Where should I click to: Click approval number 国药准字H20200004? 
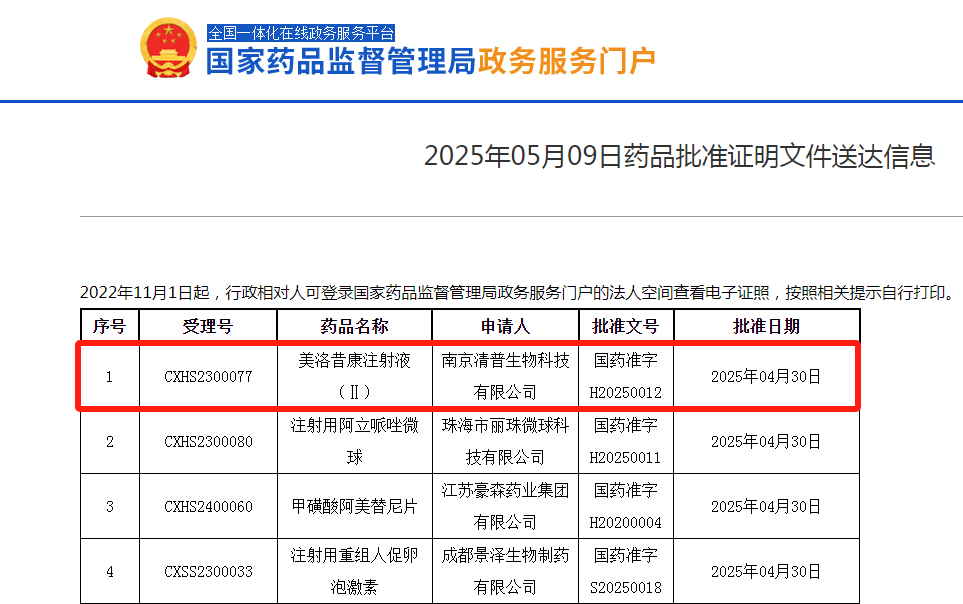[626, 506]
